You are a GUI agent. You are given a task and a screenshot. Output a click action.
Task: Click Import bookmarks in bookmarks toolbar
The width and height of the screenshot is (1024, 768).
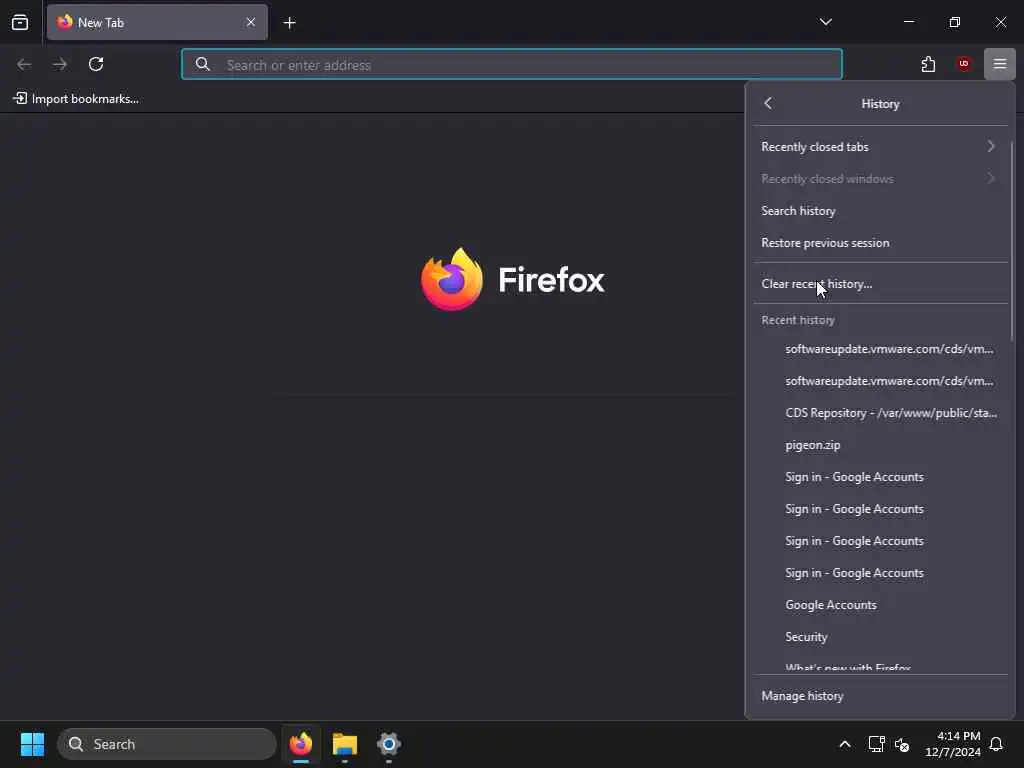point(76,99)
